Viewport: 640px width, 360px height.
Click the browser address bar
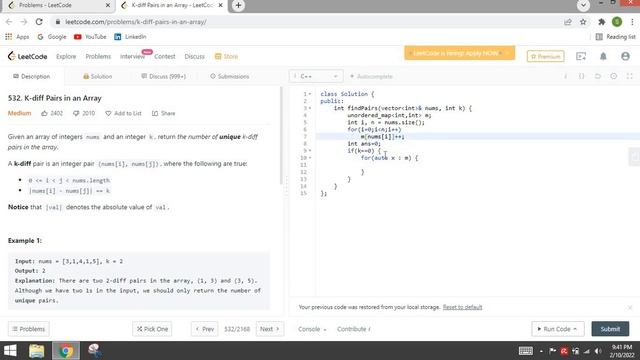[306, 22]
